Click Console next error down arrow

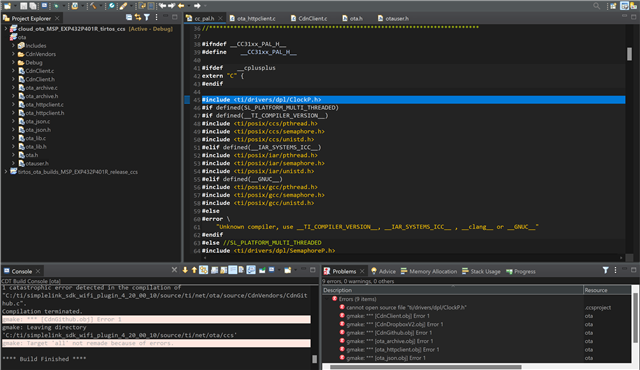[185, 270]
